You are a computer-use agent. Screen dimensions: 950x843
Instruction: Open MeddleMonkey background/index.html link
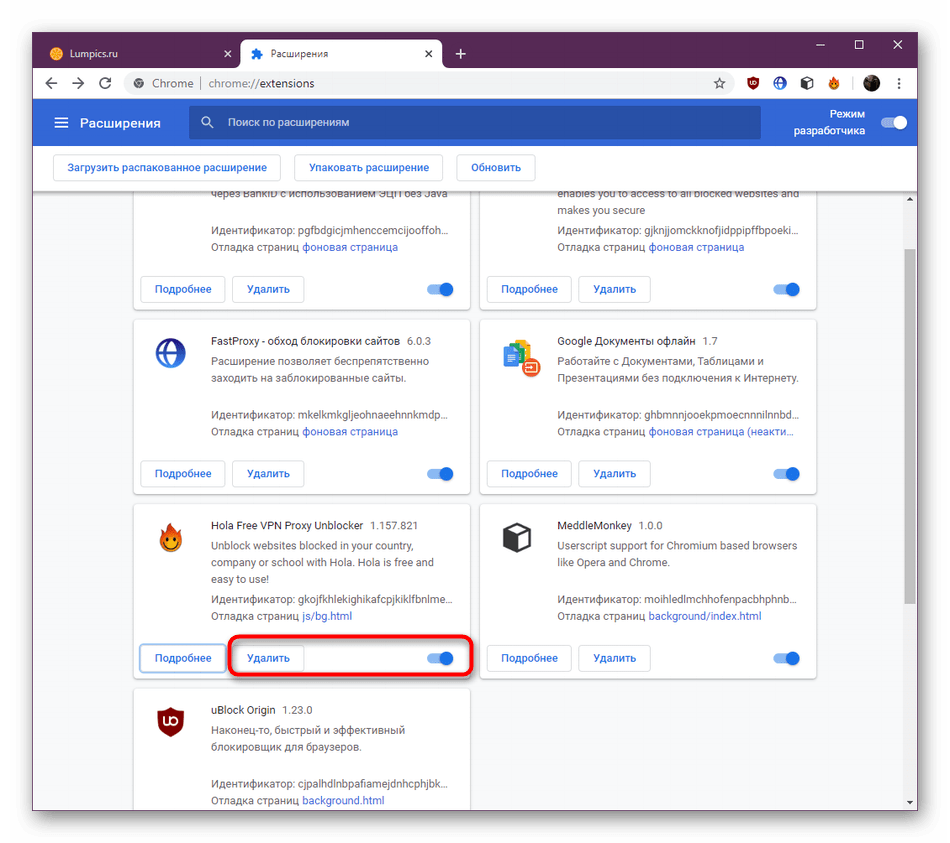pyautogui.click(x=705, y=616)
